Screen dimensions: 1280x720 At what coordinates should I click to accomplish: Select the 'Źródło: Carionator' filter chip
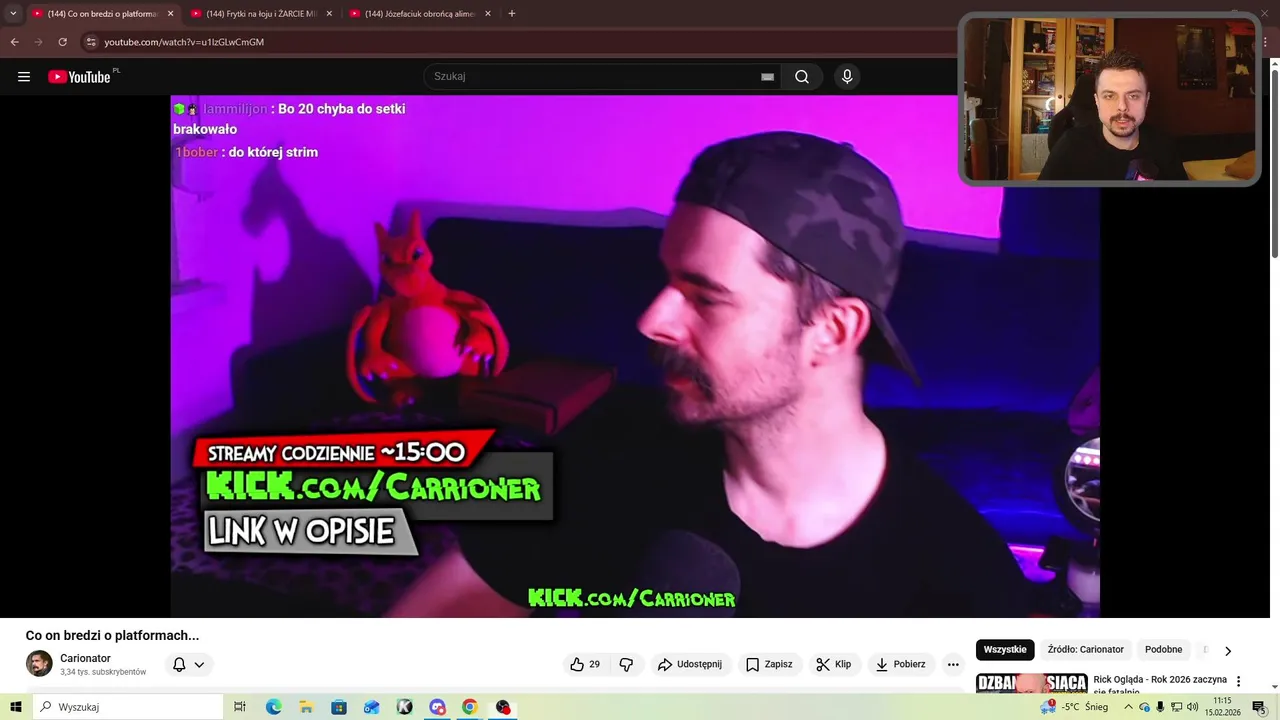coord(1086,650)
